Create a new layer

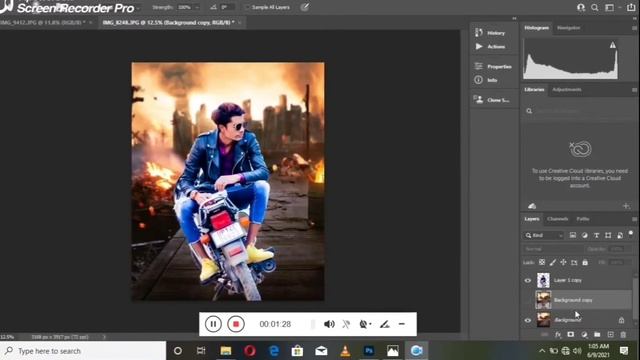(x=610, y=334)
